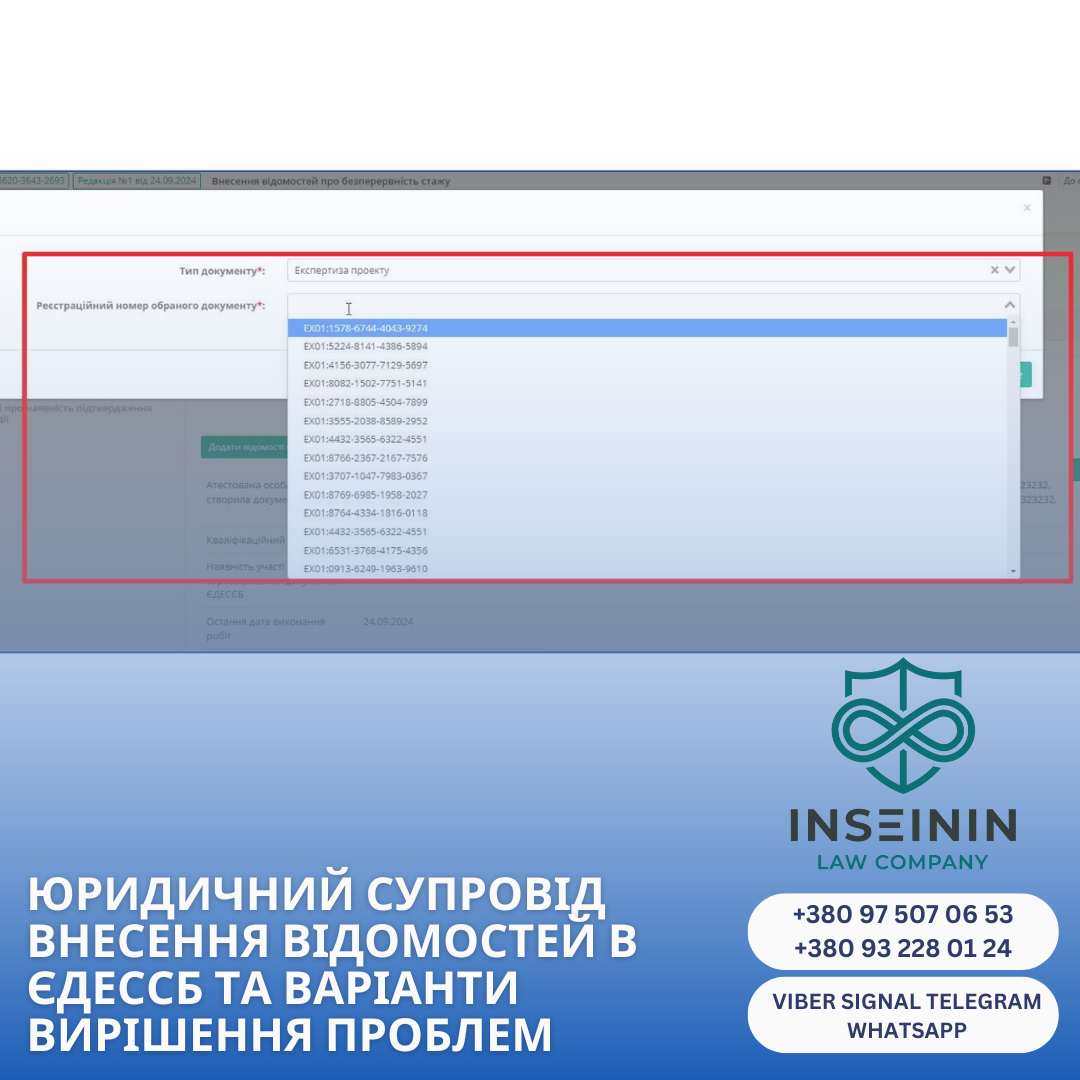Select EX01:1578-6744-4043-9274 from the list

tap(647, 328)
